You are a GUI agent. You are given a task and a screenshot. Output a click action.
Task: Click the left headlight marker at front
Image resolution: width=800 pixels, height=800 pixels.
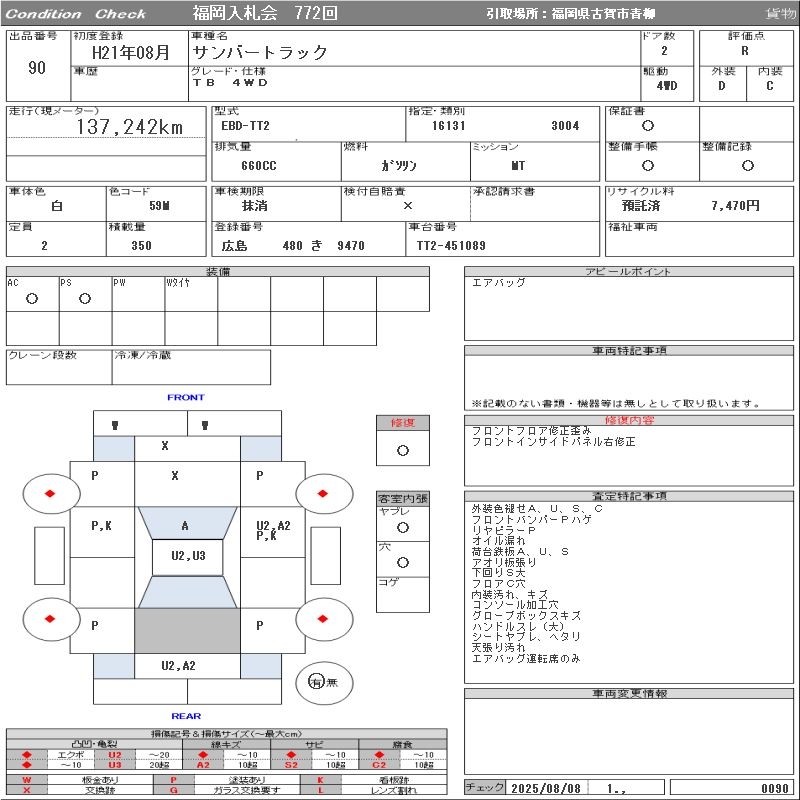pyautogui.click(x=114, y=424)
